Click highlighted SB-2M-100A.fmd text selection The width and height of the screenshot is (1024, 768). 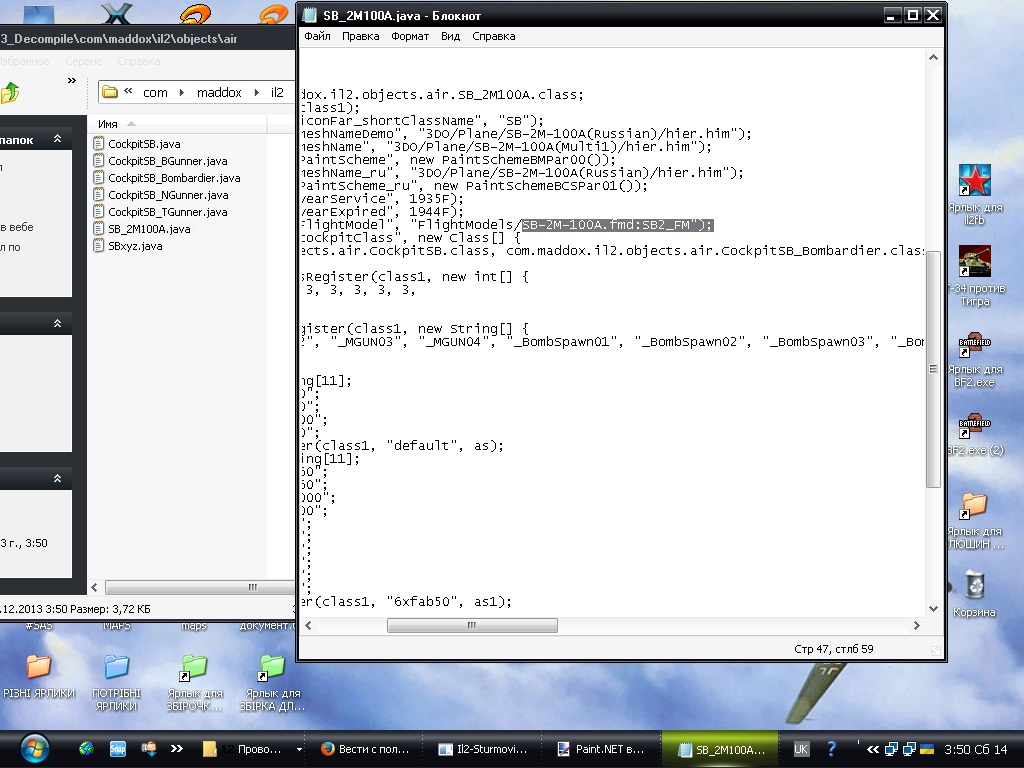tap(616, 225)
